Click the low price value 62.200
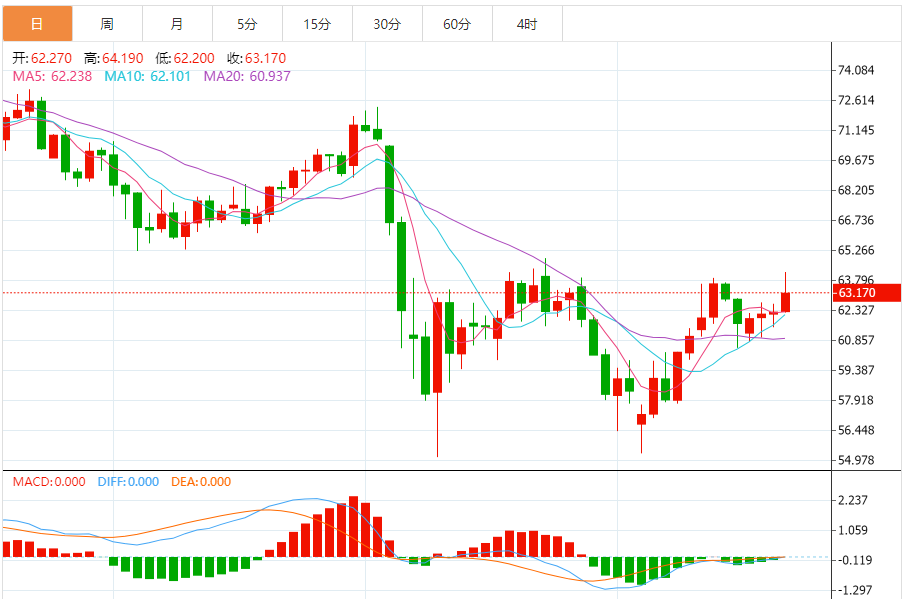 pyautogui.click(x=194, y=58)
